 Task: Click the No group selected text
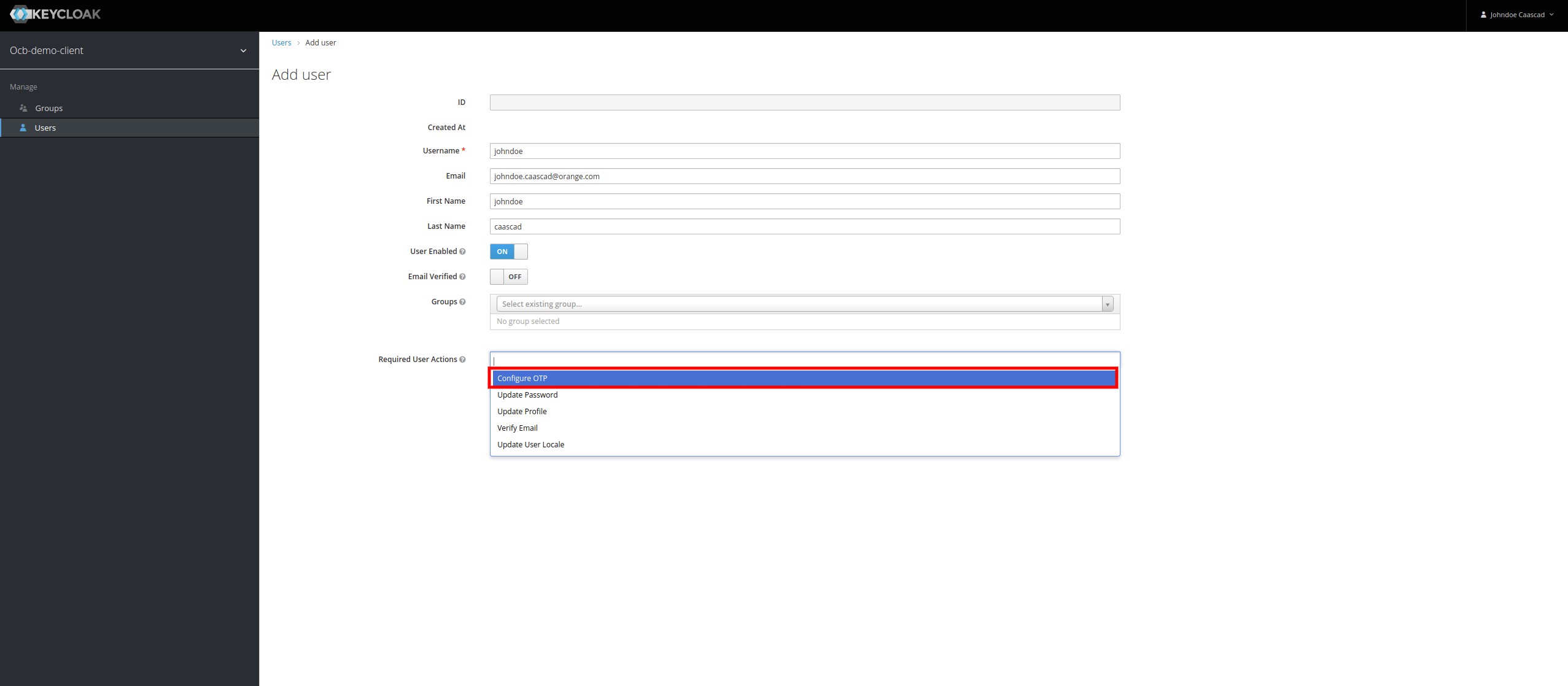tap(528, 321)
